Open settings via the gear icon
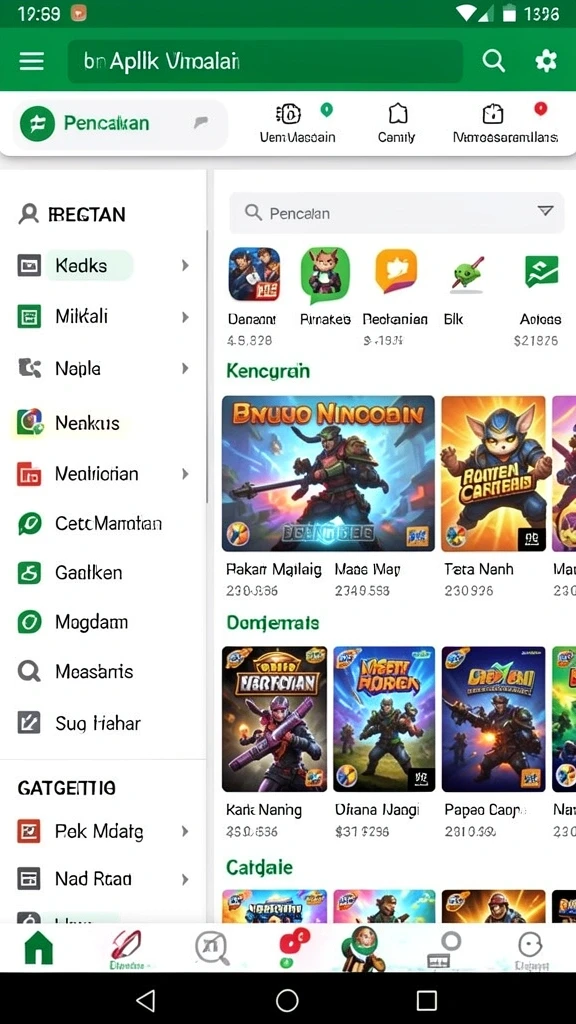576x1024 pixels. point(546,61)
